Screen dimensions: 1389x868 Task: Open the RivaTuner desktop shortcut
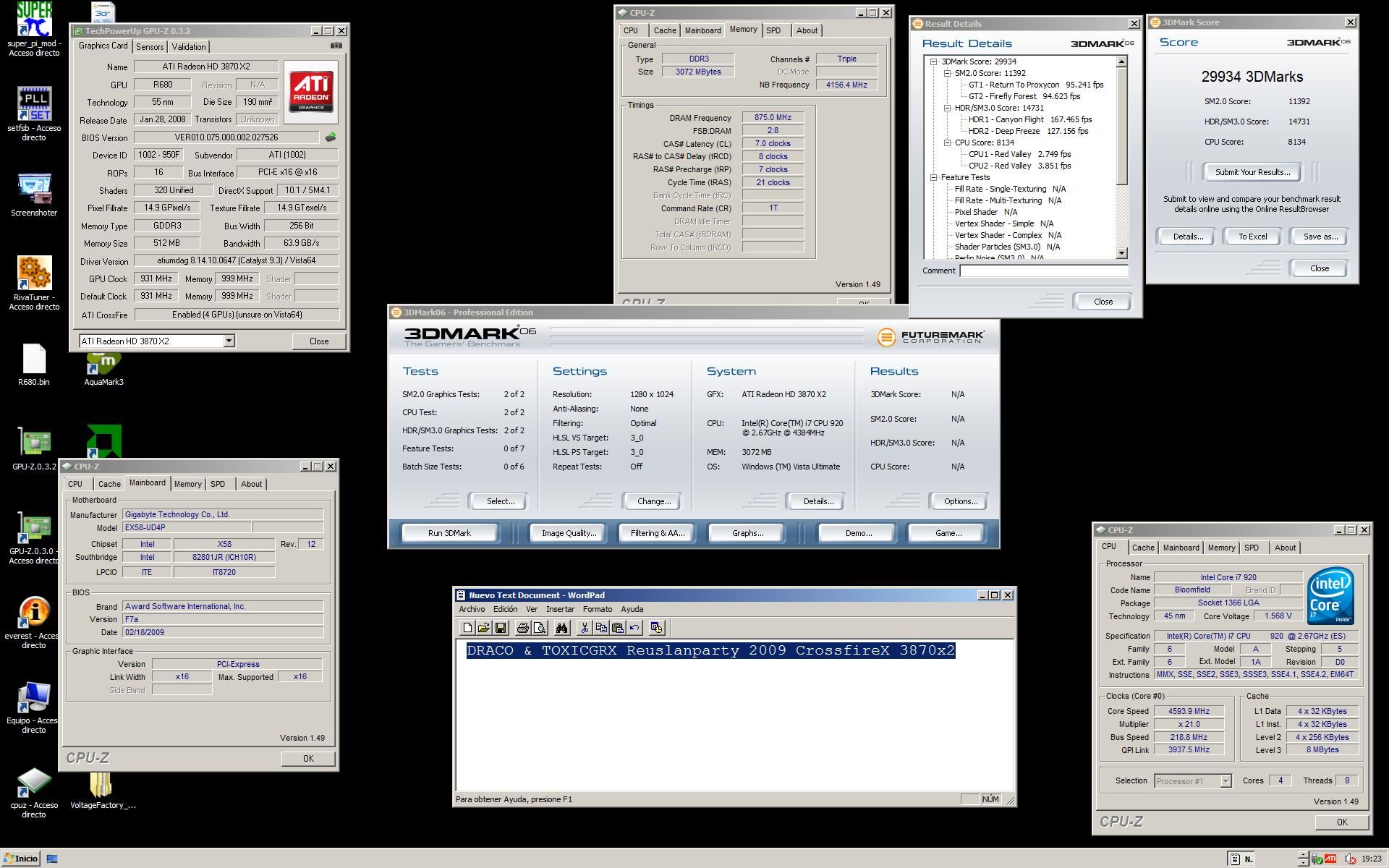(34, 284)
